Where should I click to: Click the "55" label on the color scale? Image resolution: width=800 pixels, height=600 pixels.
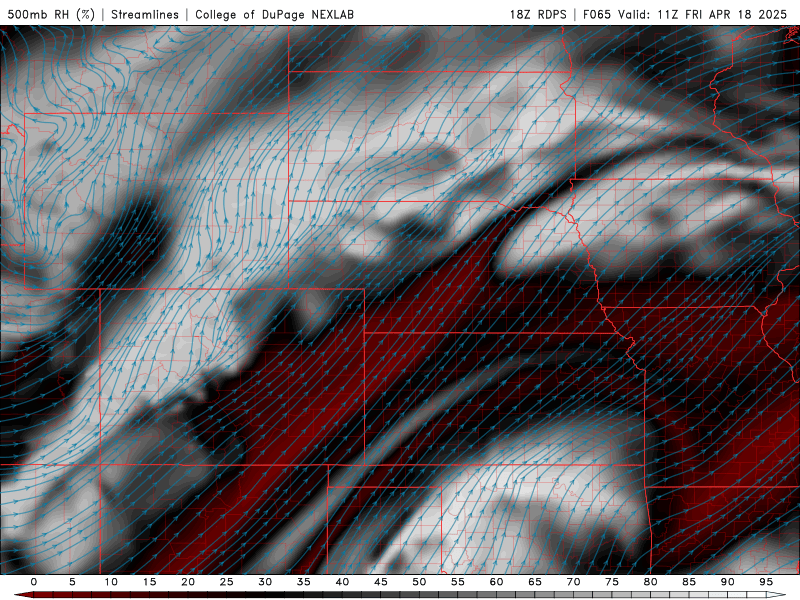(x=458, y=582)
